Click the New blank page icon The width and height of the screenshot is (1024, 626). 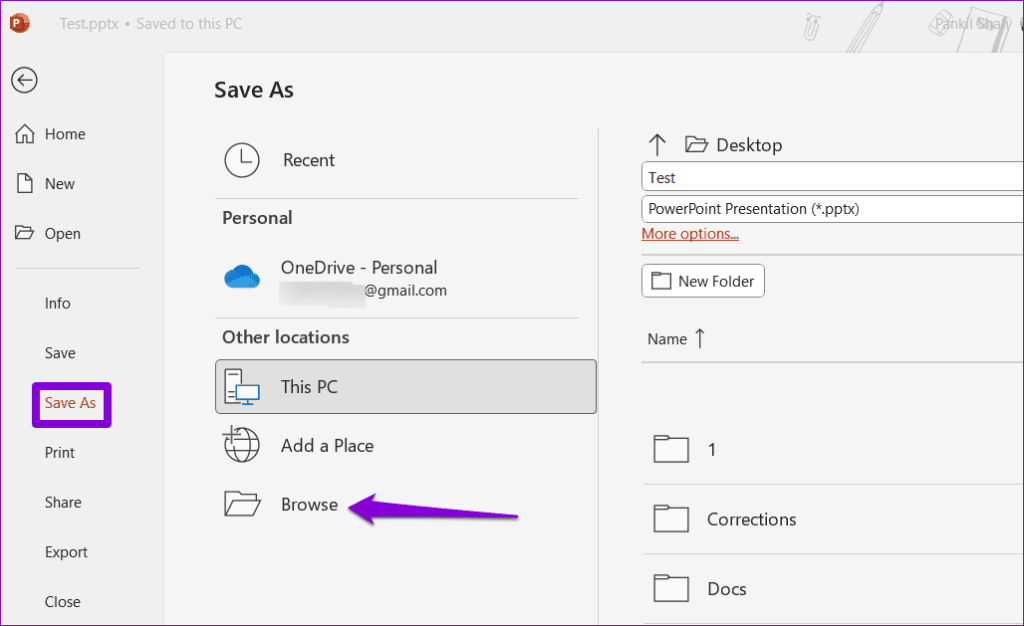(25, 183)
